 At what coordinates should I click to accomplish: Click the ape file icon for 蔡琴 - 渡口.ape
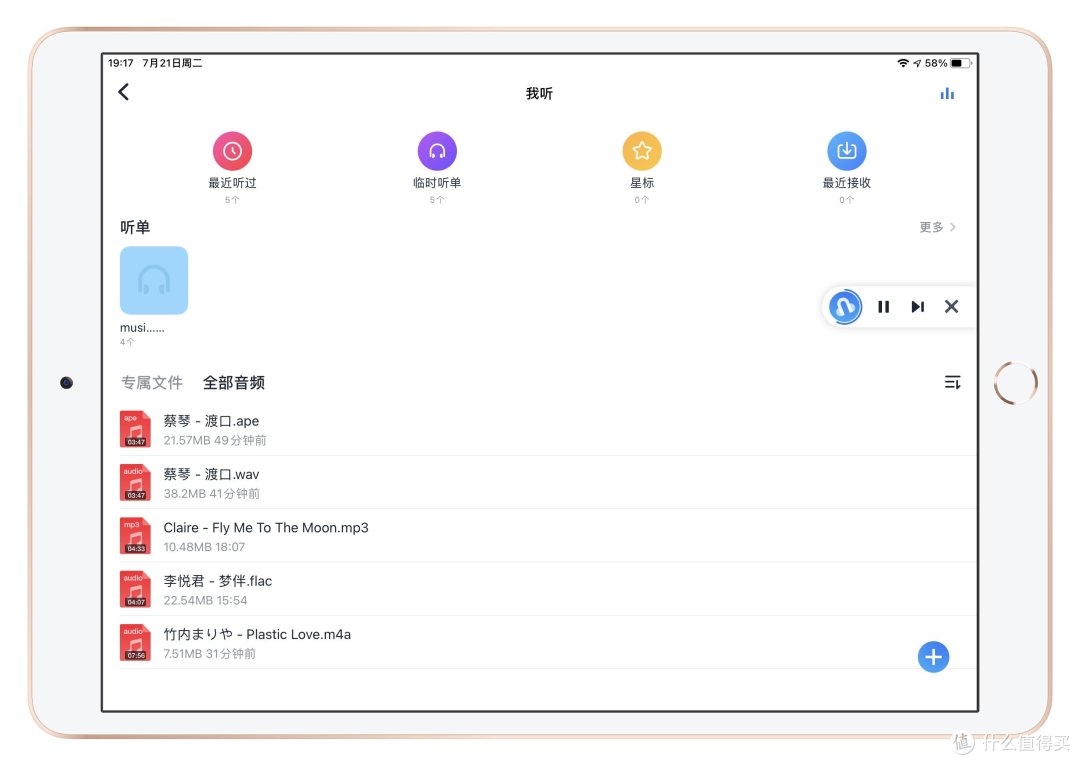pos(135,429)
